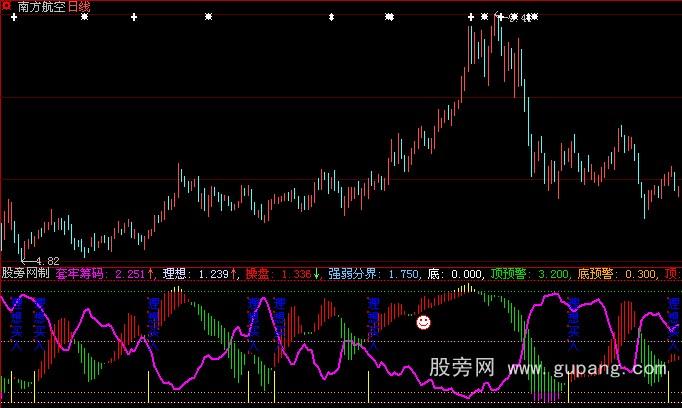Select the leftmost plus marker on the top row
The height and width of the screenshot is (408, 682).
pos(16,17)
